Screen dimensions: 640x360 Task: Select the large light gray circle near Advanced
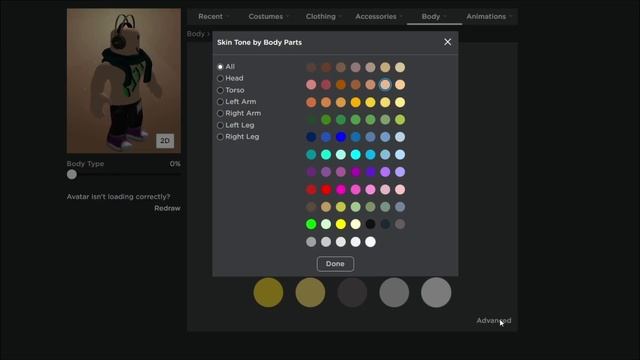(436, 292)
